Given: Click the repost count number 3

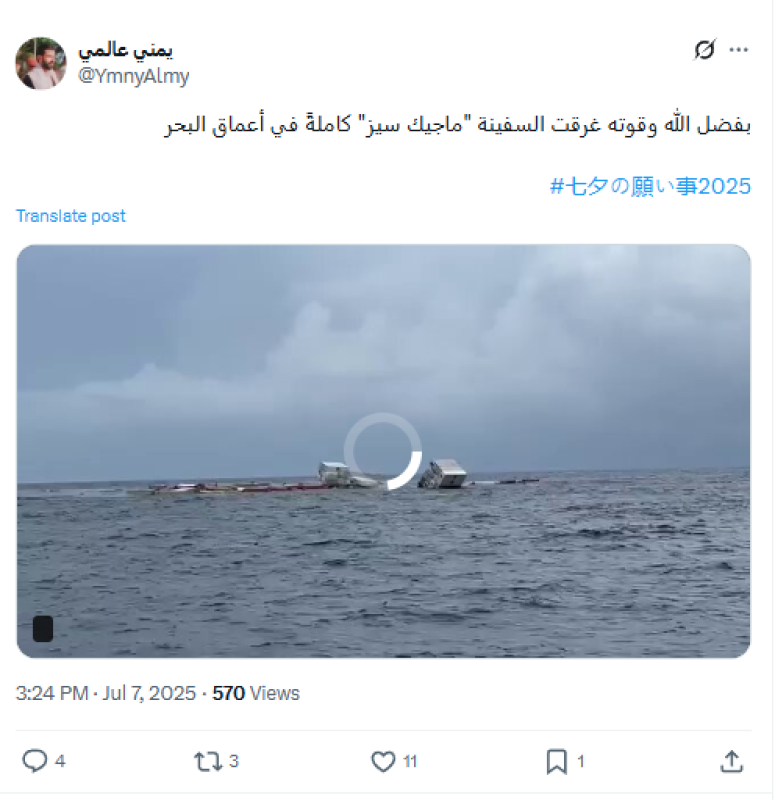Looking at the screenshot, I should click(x=234, y=761).
